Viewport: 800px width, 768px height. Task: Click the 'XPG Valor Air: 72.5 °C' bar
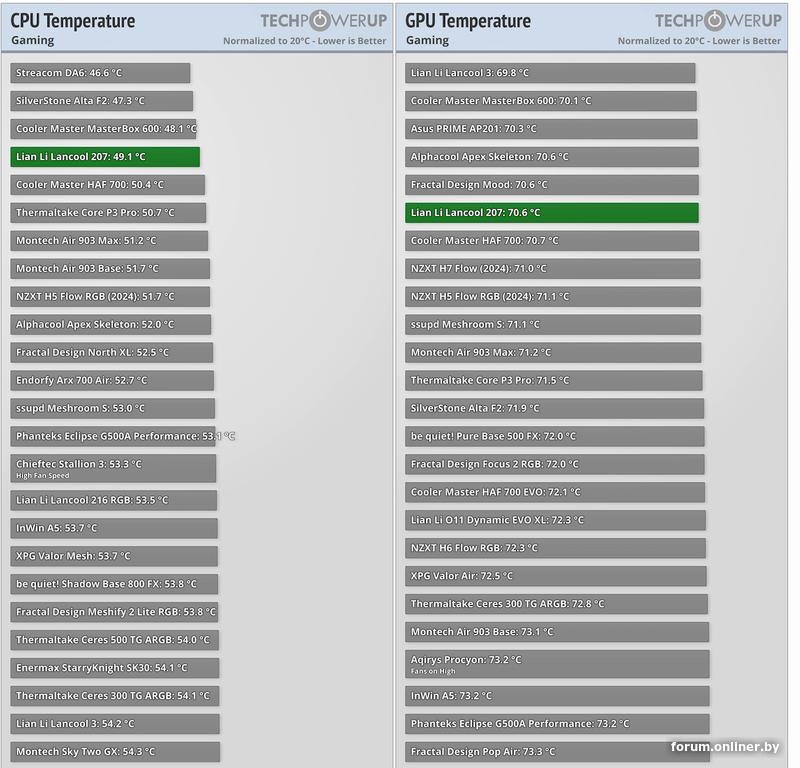coord(556,576)
